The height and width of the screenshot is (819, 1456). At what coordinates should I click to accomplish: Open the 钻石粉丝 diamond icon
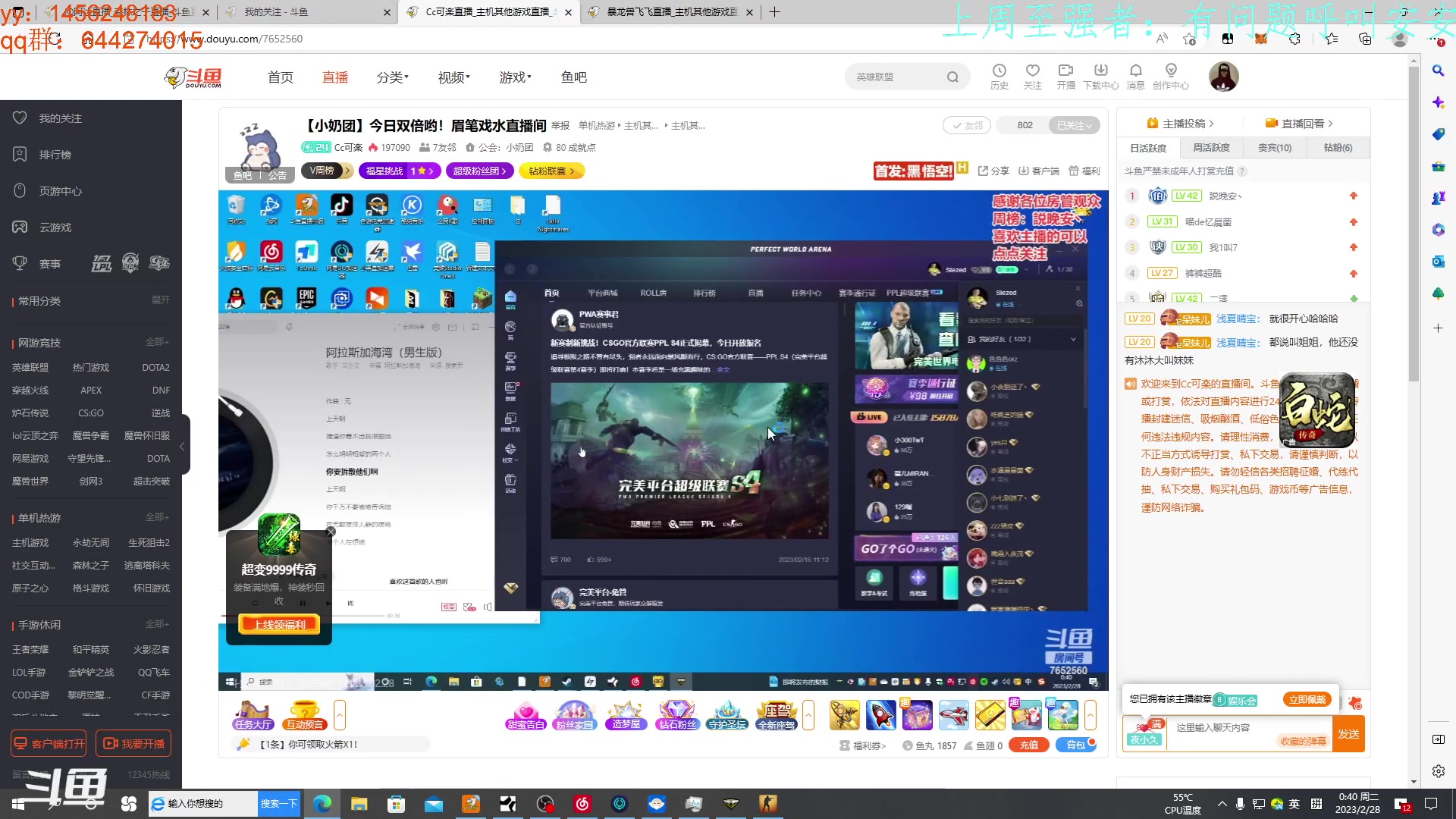point(676,715)
